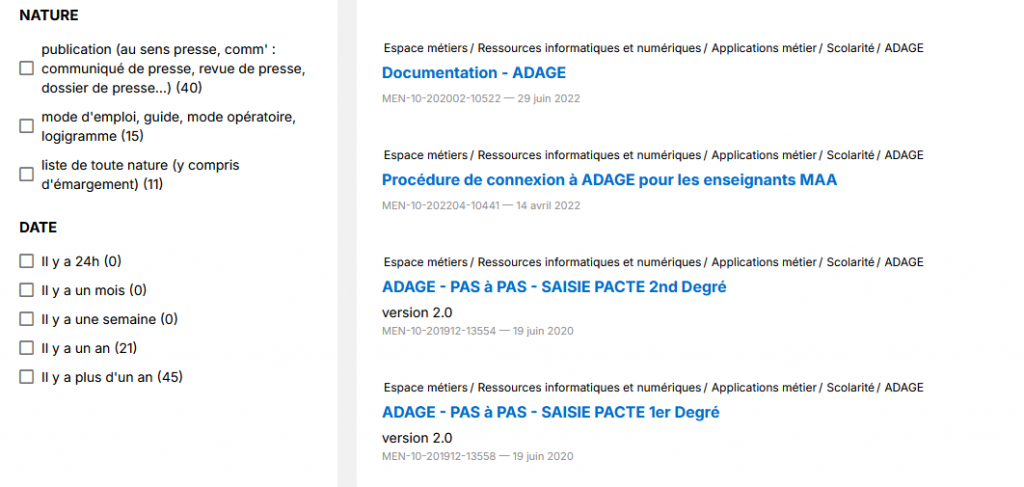The width and height of the screenshot is (1024, 487).
Task: Tick the 'Il y a plus d'un an' checkbox
Action: pos(27,377)
